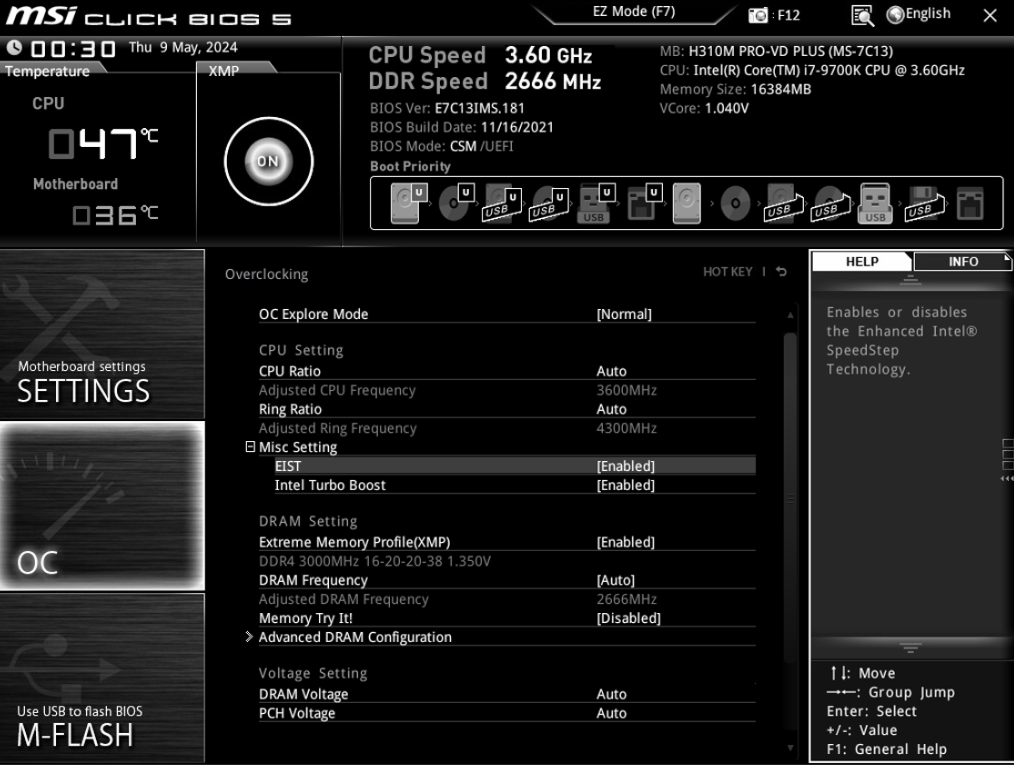Select the last network boot device icon
The image size is (1014, 765).
click(x=970, y=204)
